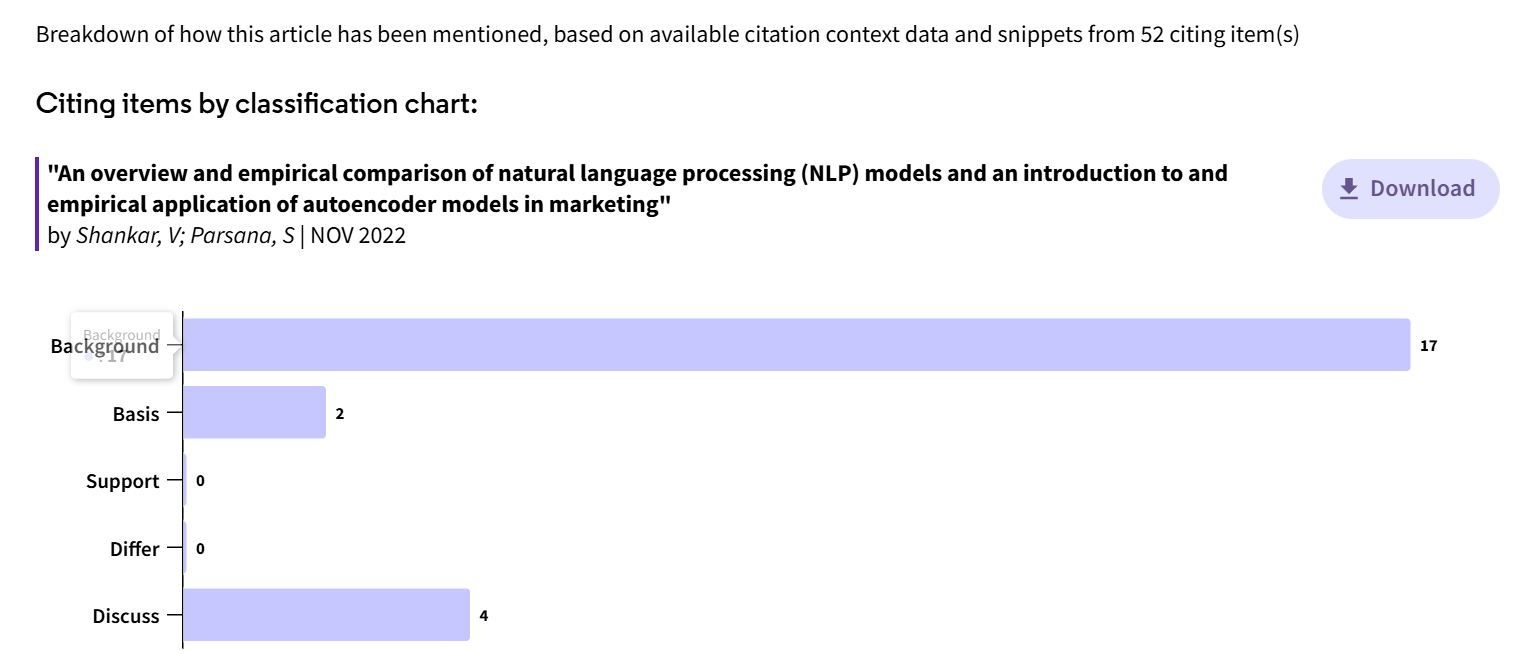Click the Discuss bar in the chart
Screen dimensions: 1516x654
click(326, 615)
